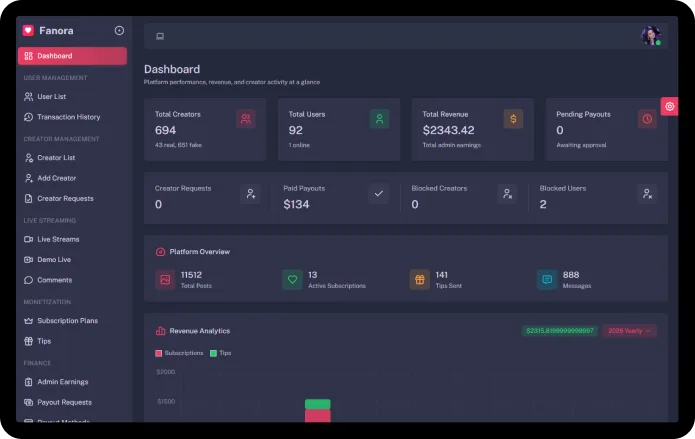695x439 pixels.
Task: Toggle the Subscriptions legend red swatch
Action: [x=159, y=353]
